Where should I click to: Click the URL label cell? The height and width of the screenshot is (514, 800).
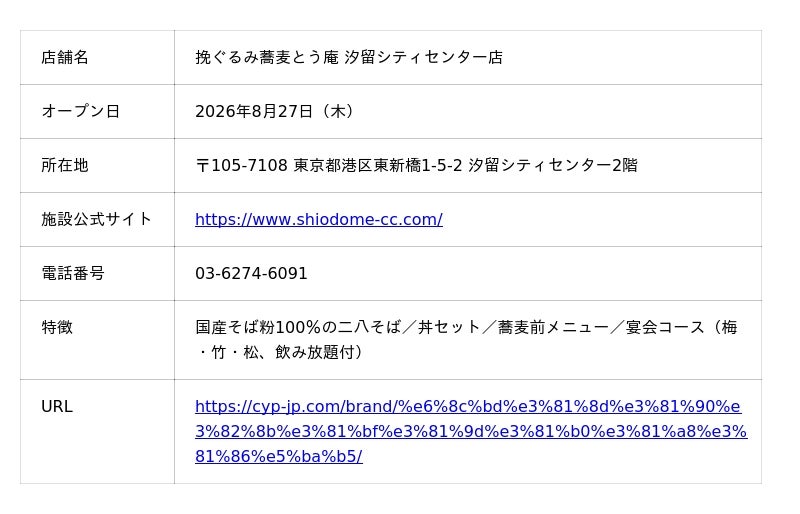[x=97, y=431]
